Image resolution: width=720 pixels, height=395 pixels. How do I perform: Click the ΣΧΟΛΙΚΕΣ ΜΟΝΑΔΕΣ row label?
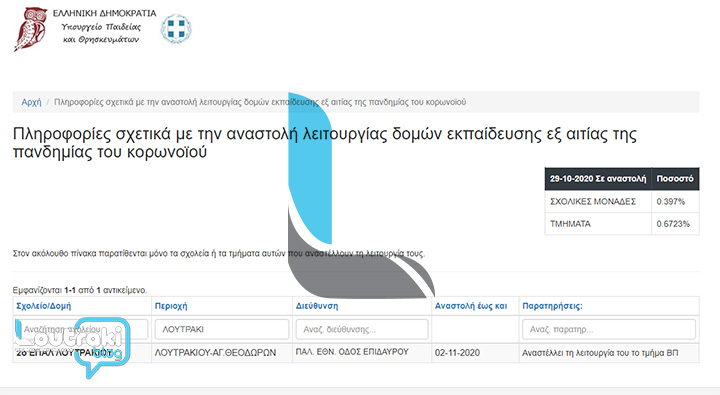pyautogui.click(x=593, y=201)
